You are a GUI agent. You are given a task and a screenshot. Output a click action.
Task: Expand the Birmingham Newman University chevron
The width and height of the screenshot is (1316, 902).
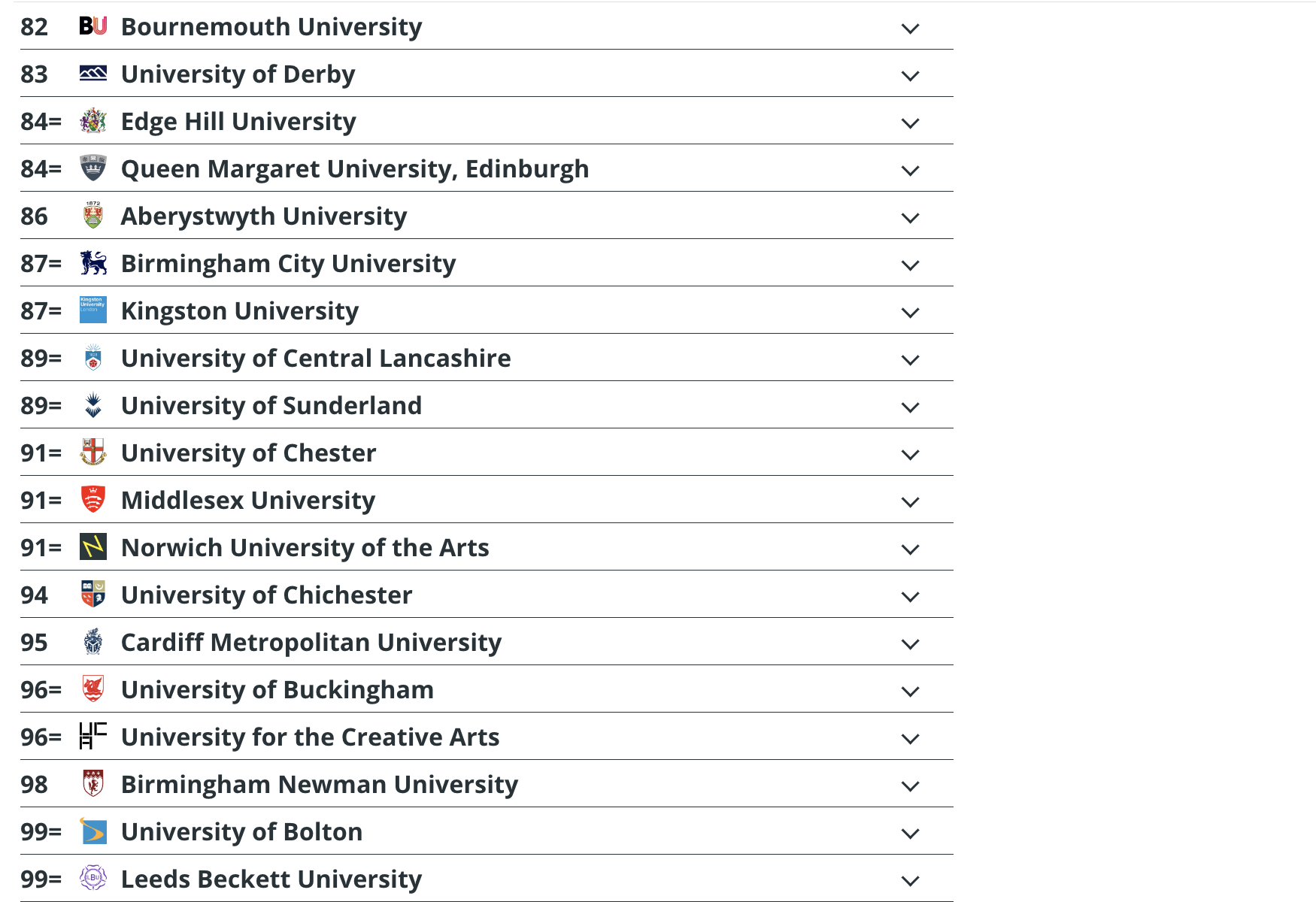point(910,785)
